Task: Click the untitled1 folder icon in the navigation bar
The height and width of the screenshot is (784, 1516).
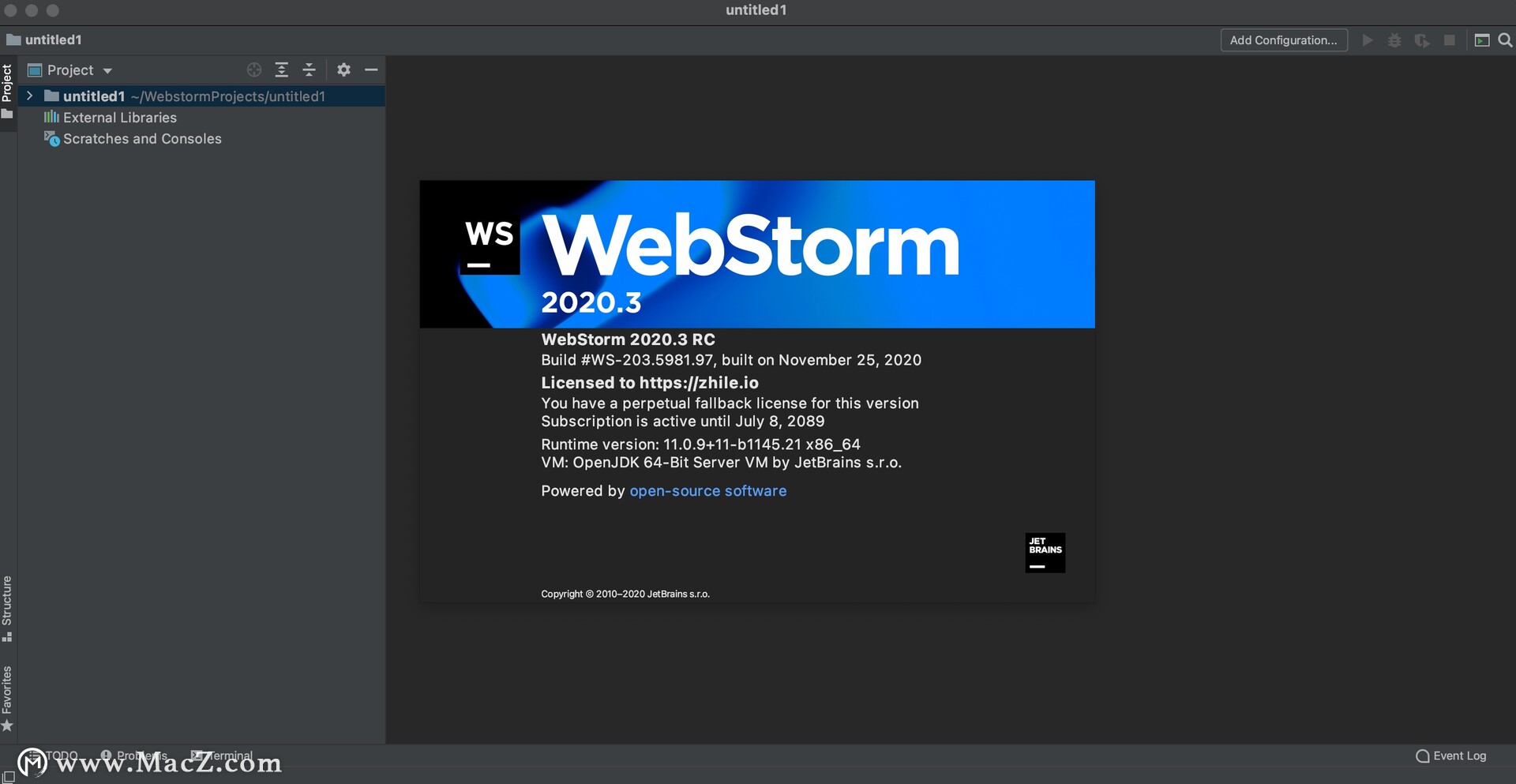Action: 13,39
